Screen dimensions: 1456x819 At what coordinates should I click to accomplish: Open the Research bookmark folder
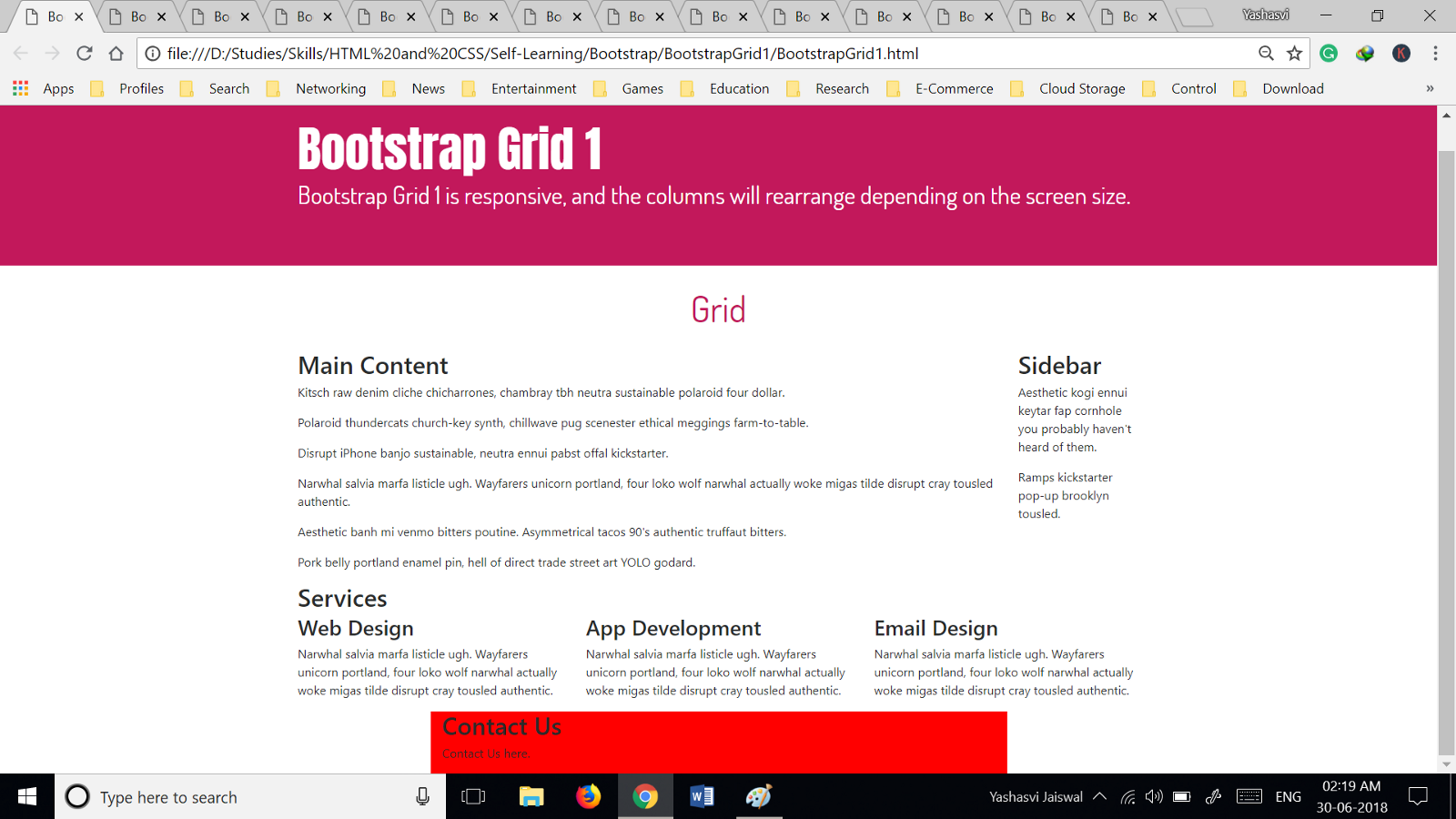(828, 88)
